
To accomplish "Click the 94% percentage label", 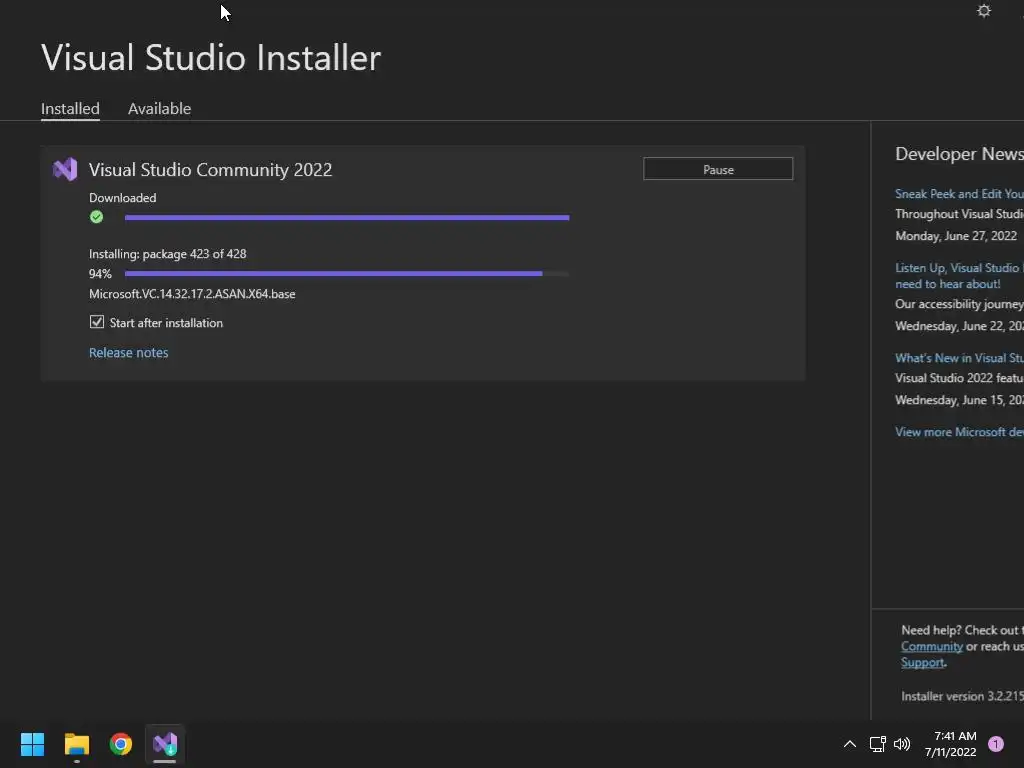I will pyautogui.click(x=101, y=274).
